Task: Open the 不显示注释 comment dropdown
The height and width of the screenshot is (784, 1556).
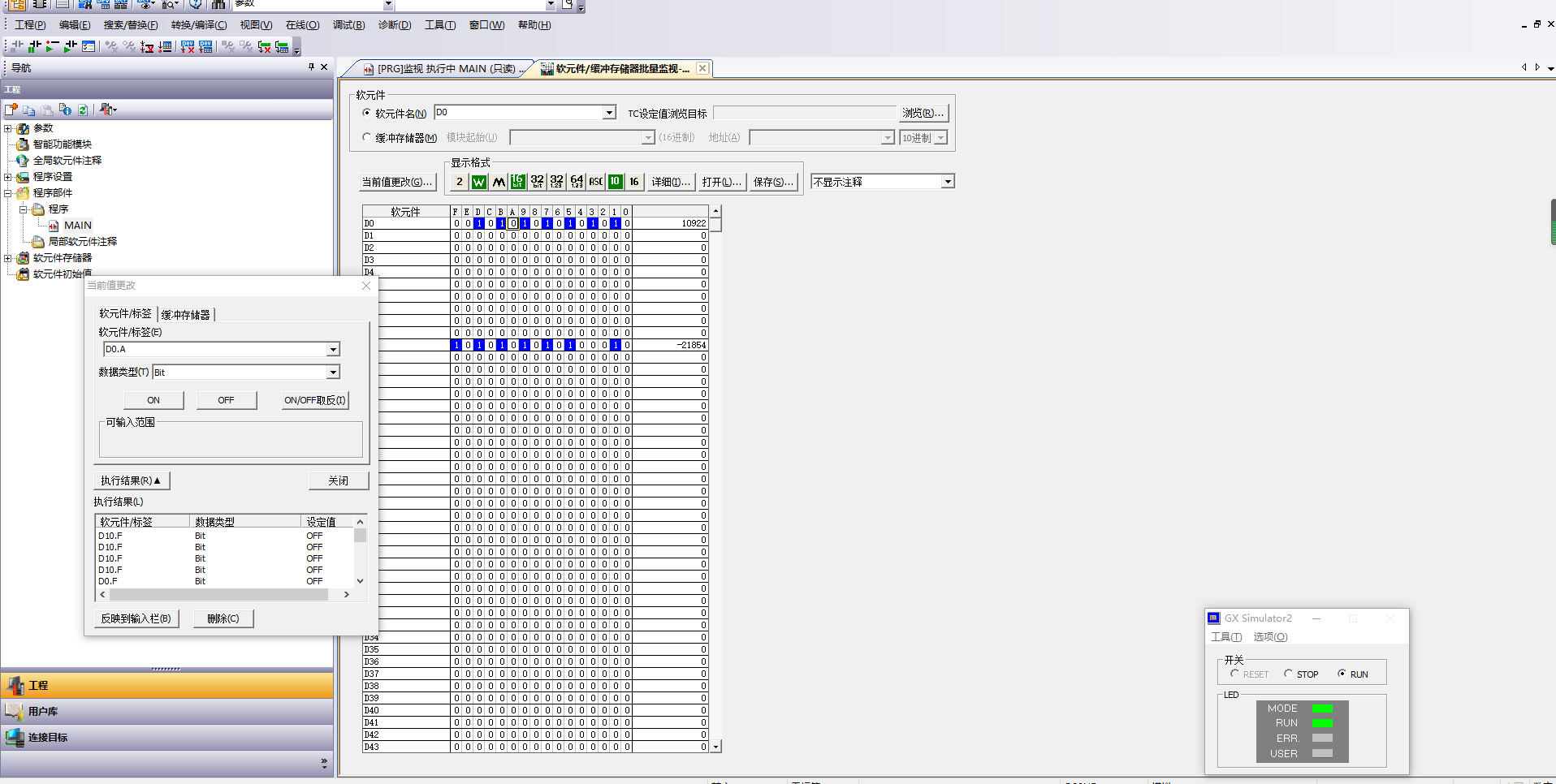Action: [947, 182]
